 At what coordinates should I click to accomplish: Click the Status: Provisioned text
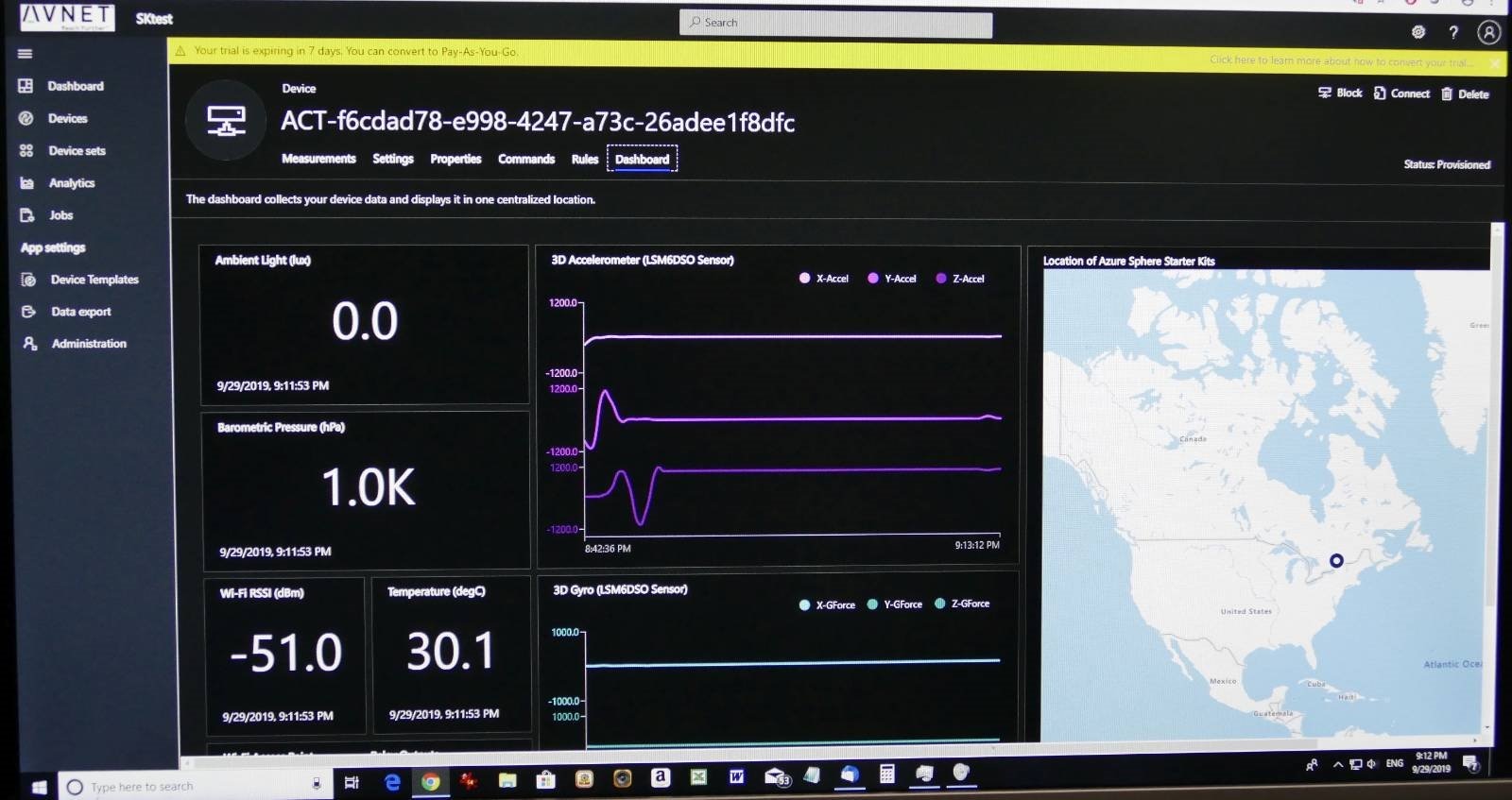(1447, 164)
